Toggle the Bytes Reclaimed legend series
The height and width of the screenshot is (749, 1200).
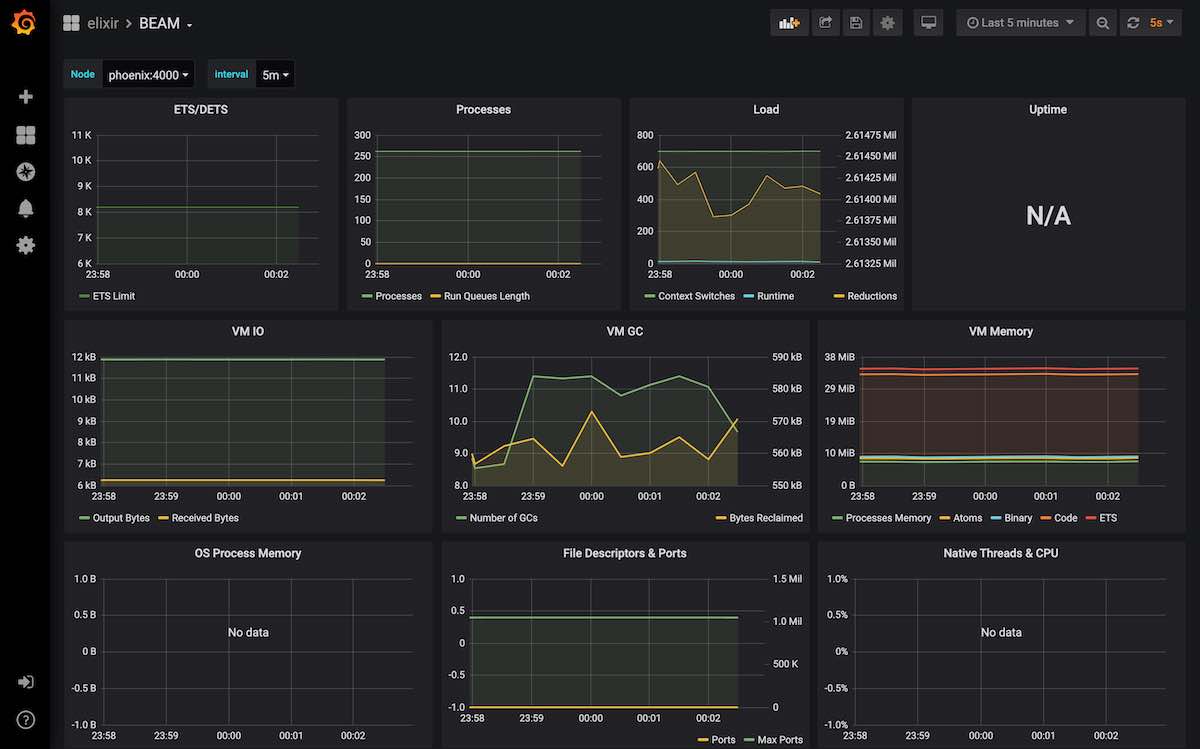click(x=765, y=518)
